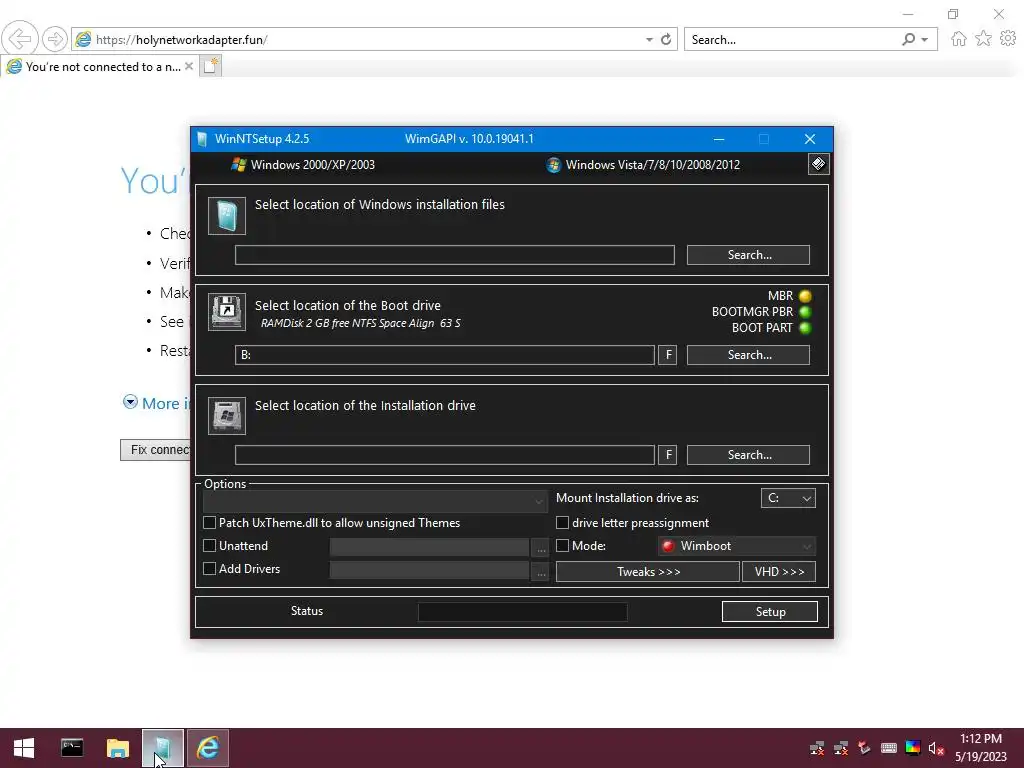Click the F button for Installation drive
This screenshot has width=1024, height=768.
coord(667,455)
